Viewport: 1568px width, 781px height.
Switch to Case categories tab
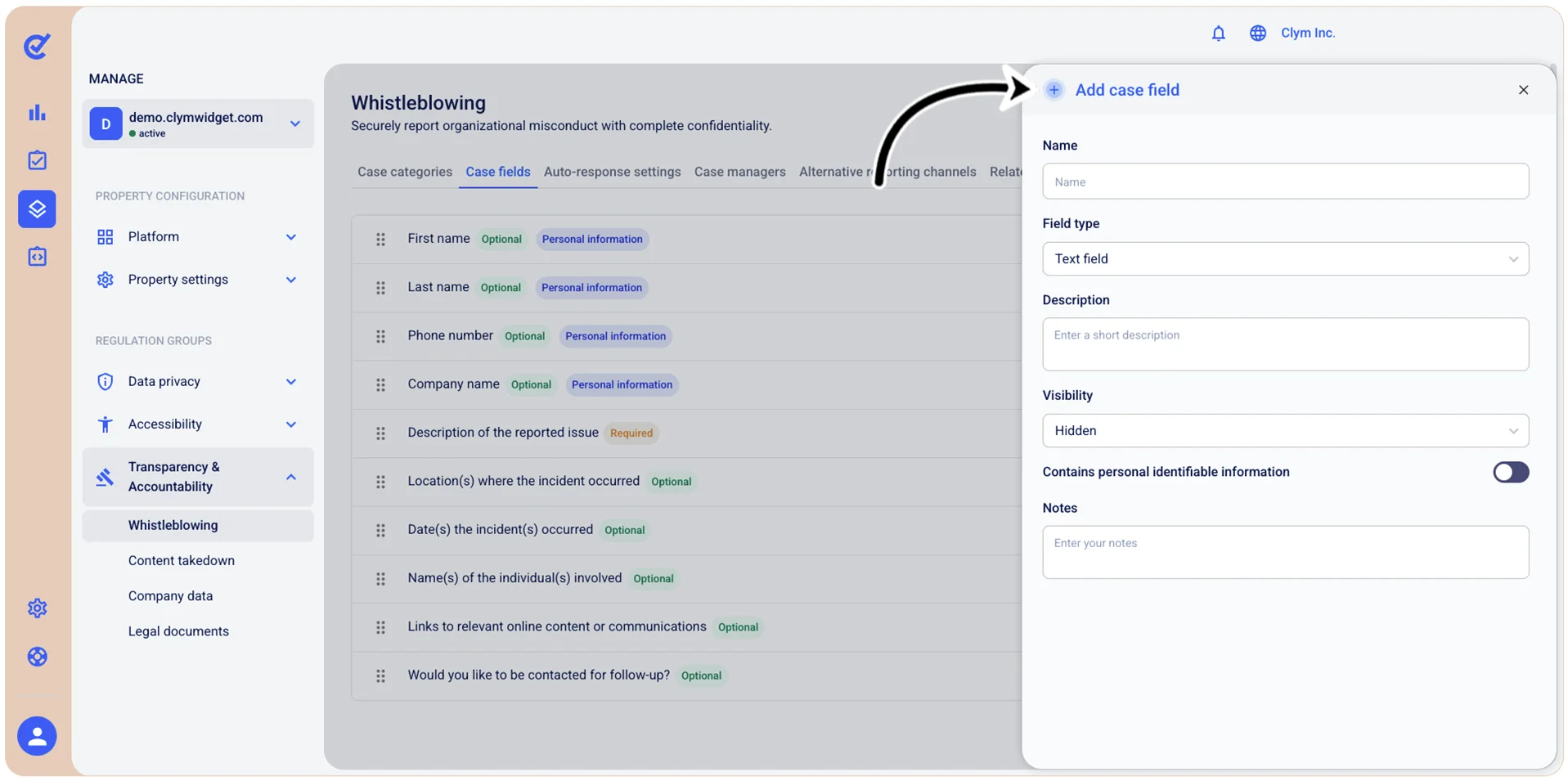(404, 172)
